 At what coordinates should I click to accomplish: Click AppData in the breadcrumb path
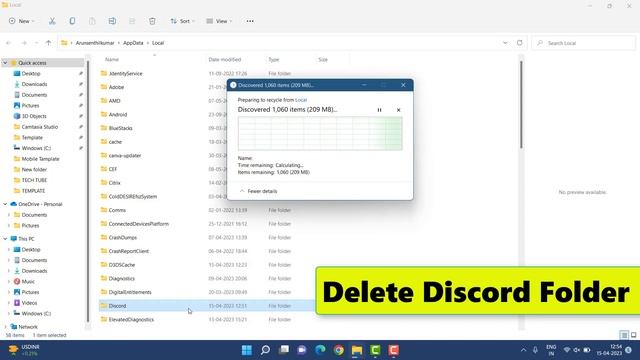click(x=133, y=43)
